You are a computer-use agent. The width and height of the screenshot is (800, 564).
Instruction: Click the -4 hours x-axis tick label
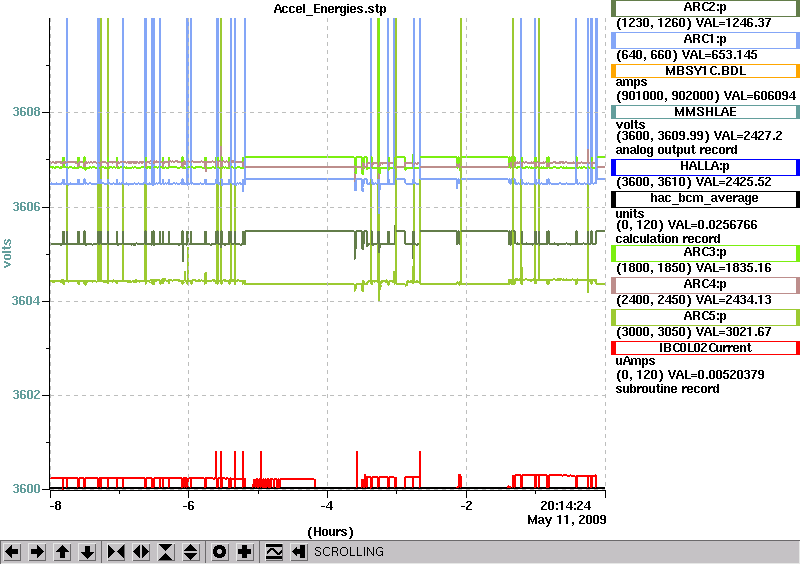(327, 506)
